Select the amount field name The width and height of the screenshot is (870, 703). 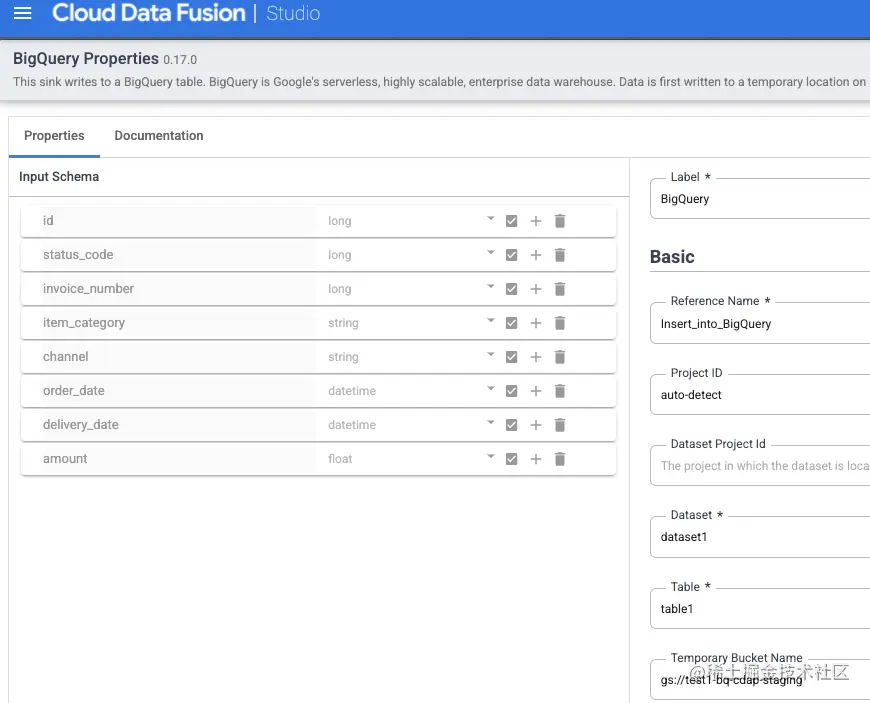click(65, 459)
